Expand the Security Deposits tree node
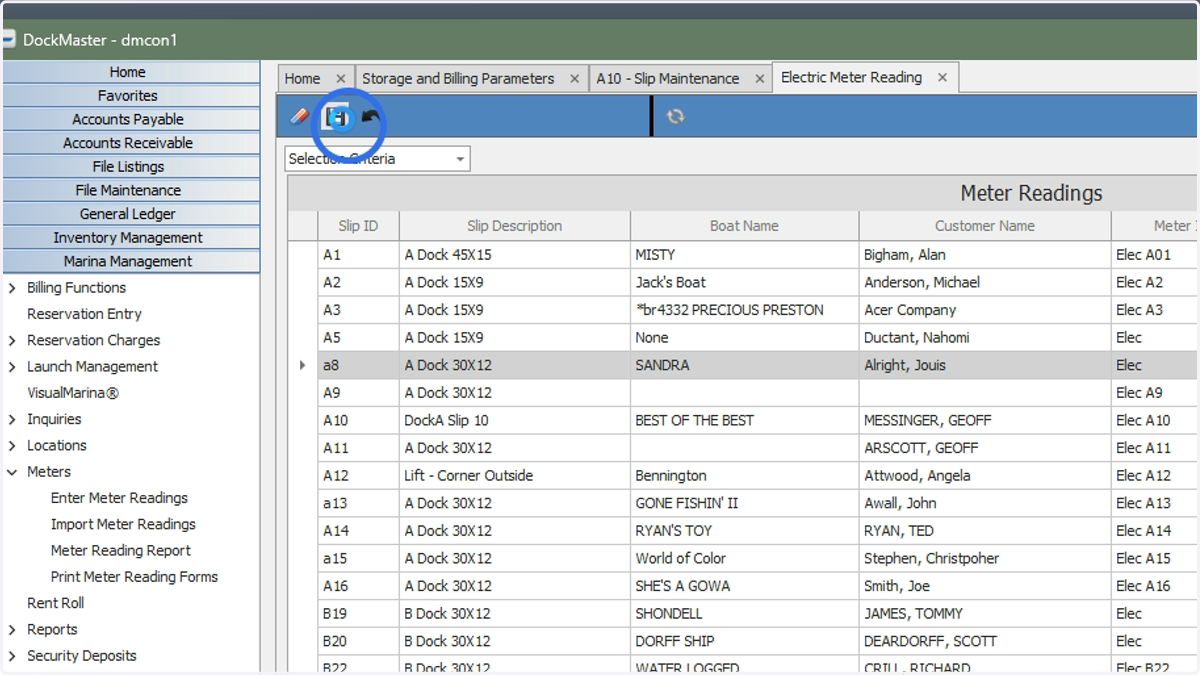This screenshot has width=1200, height=675. [x=12, y=656]
